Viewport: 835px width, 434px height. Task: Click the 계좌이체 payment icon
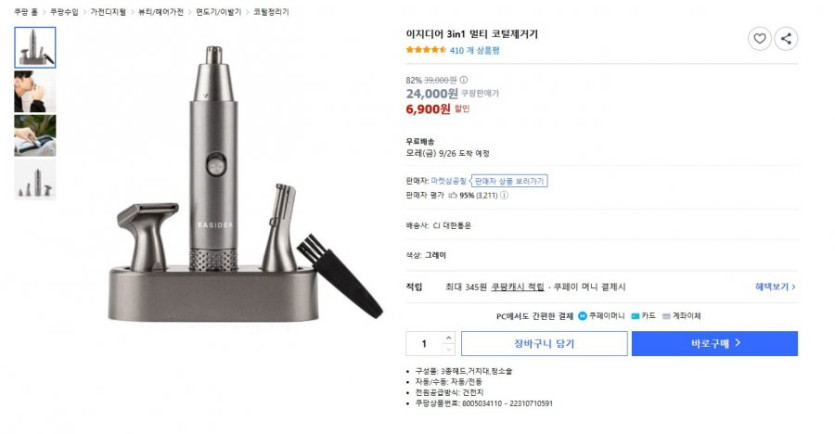[x=666, y=316]
